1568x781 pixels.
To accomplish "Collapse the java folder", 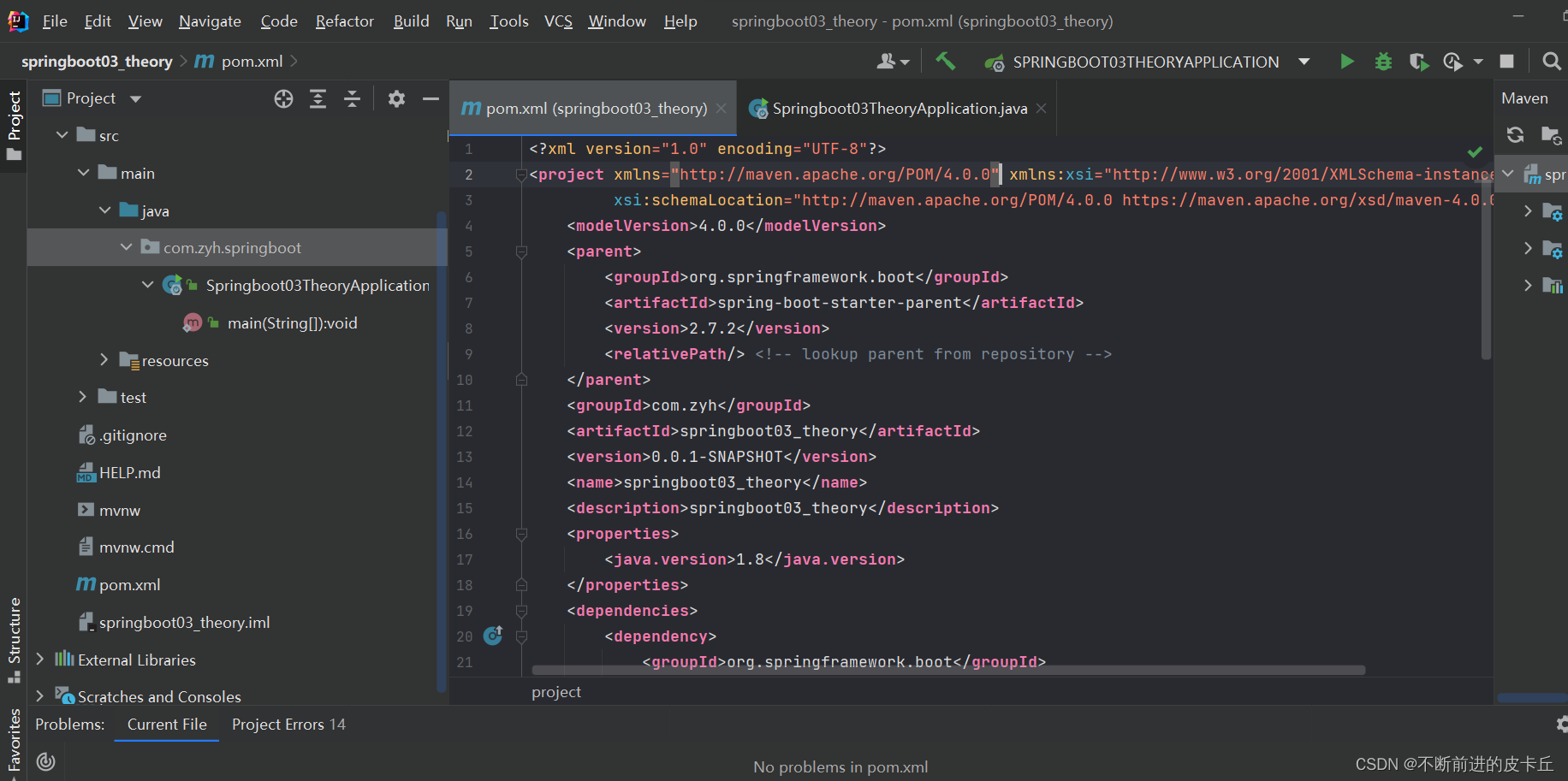I will click(104, 210).
